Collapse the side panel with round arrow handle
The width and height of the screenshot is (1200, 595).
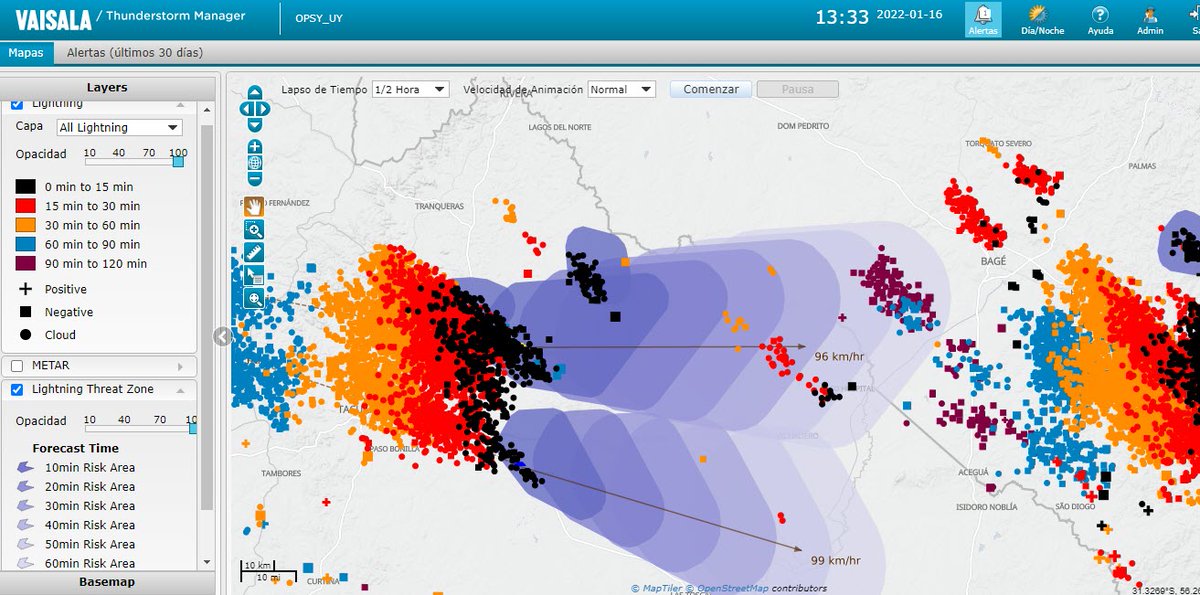(223, 337)
